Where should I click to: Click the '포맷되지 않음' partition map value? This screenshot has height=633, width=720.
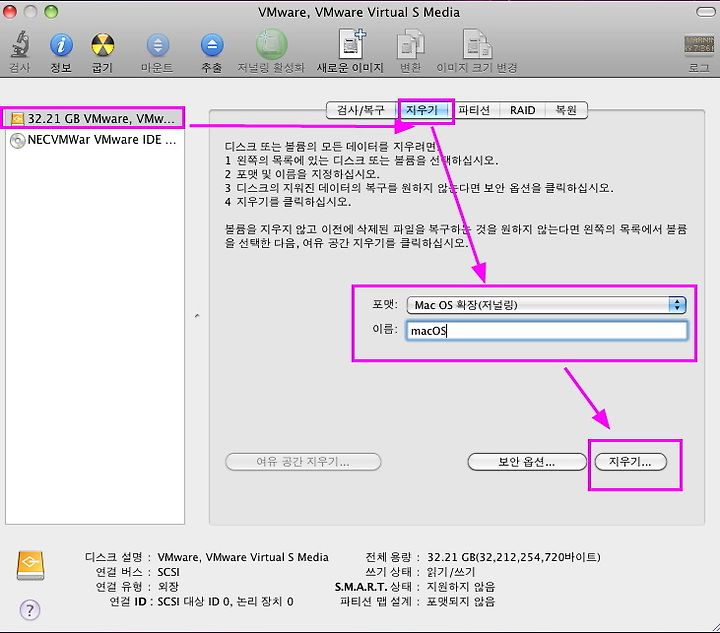461,601
